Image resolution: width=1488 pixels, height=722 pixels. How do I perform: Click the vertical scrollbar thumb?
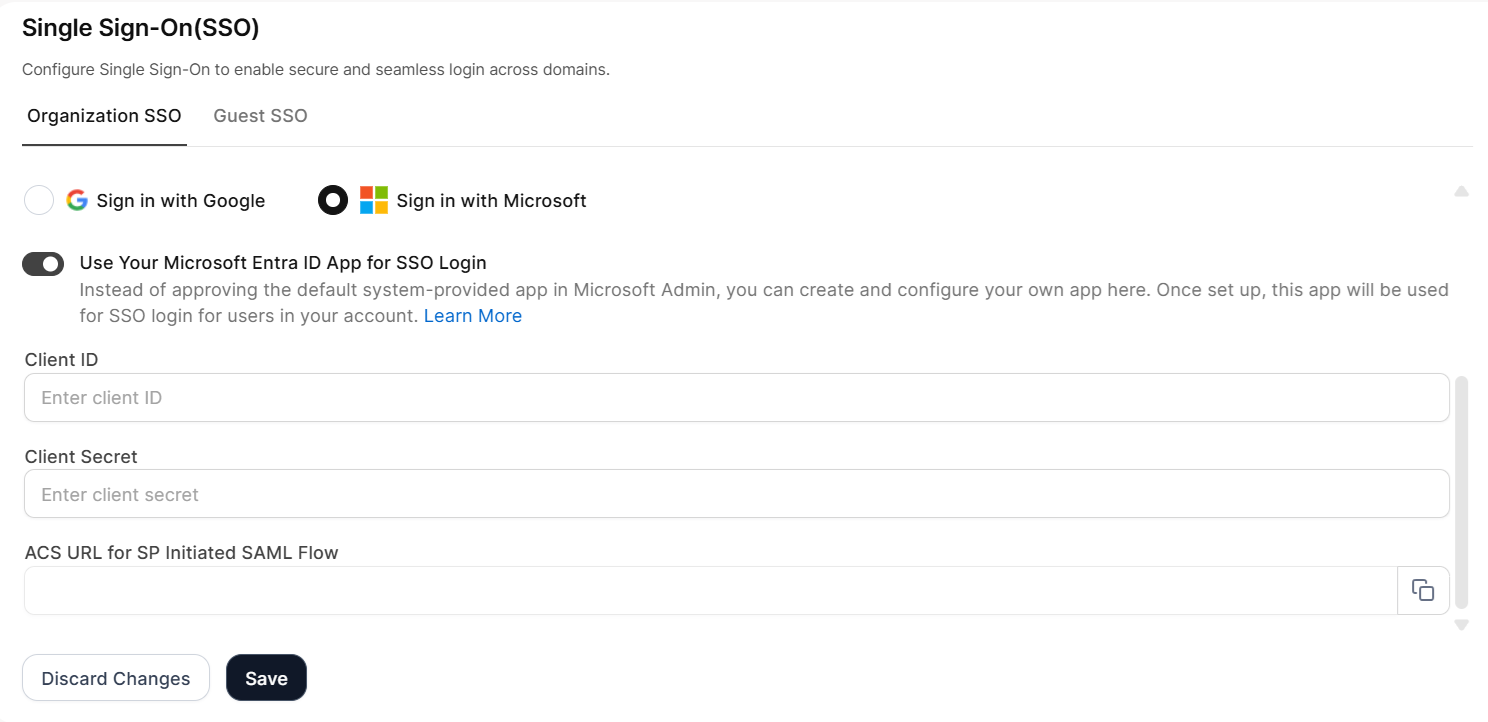point(1461,490)
